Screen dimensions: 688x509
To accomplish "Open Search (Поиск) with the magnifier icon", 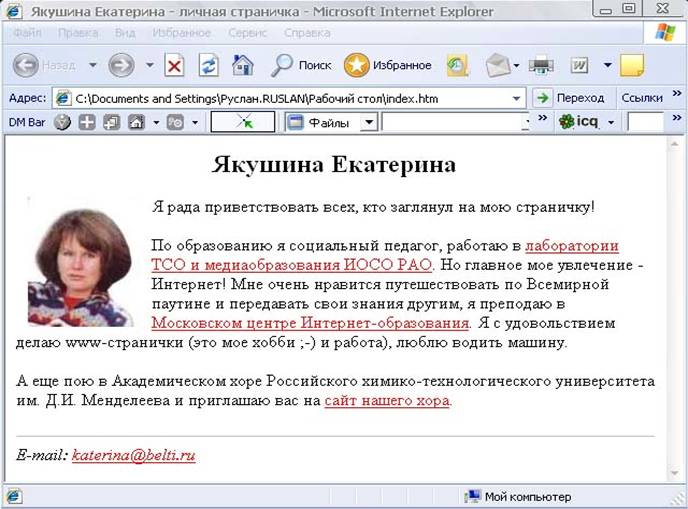I will point(281,66).
